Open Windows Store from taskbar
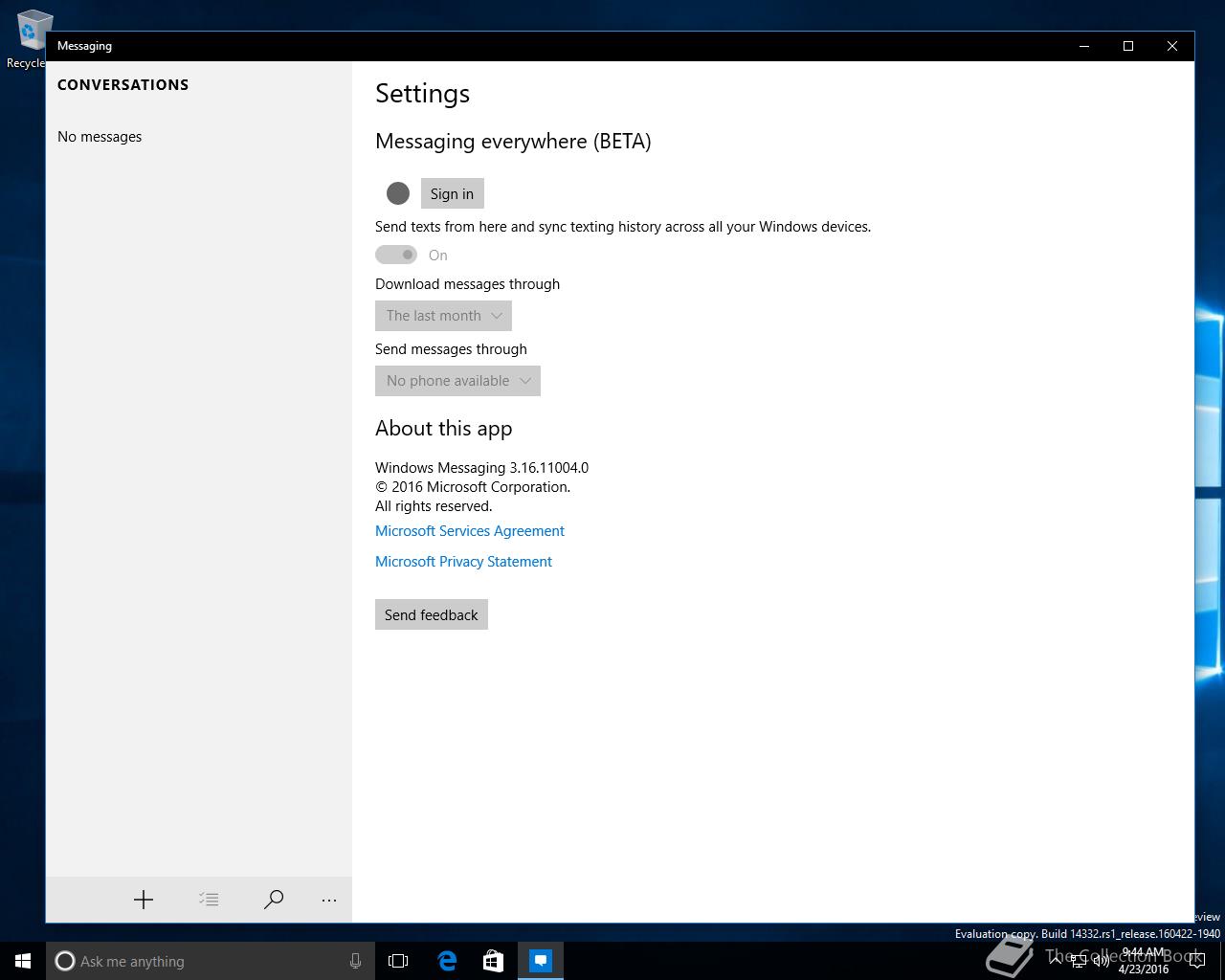This screenshot has width=1225, height=980. point(494,961)
